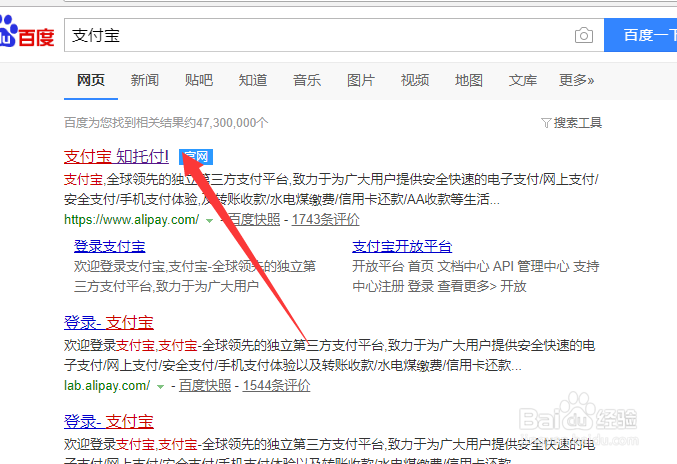Open the 支付宝 知托付! result link
The image size is (677, 464).
[x=116, y=156]
